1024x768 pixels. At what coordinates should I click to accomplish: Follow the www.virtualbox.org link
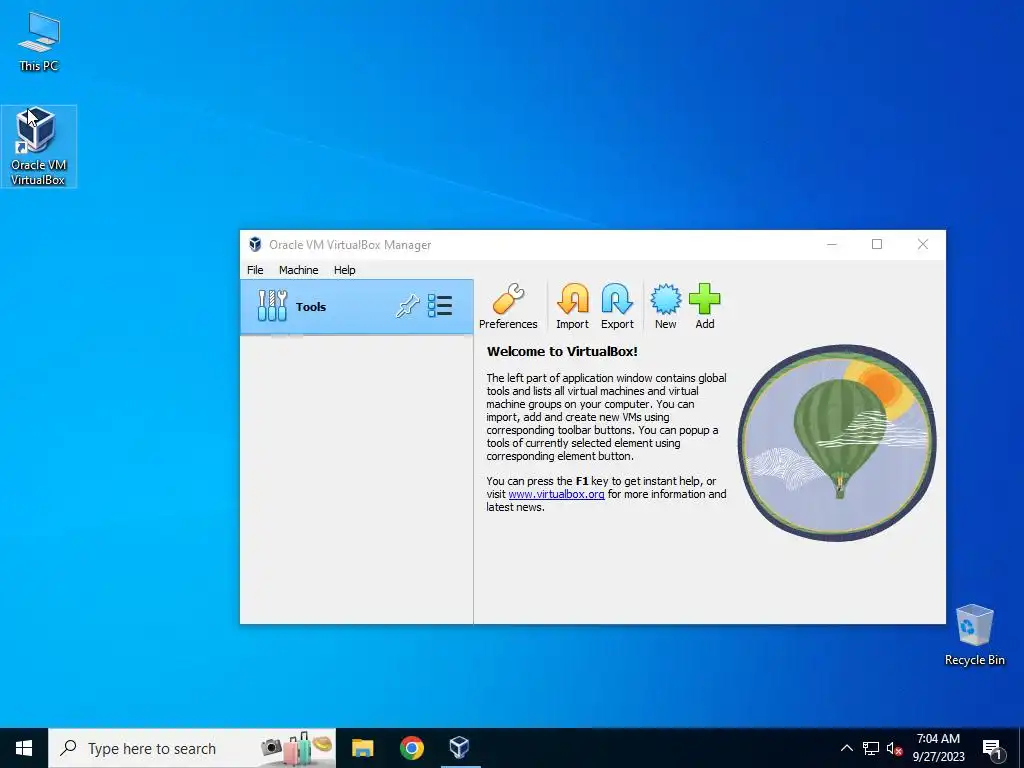tap(556, 494)
